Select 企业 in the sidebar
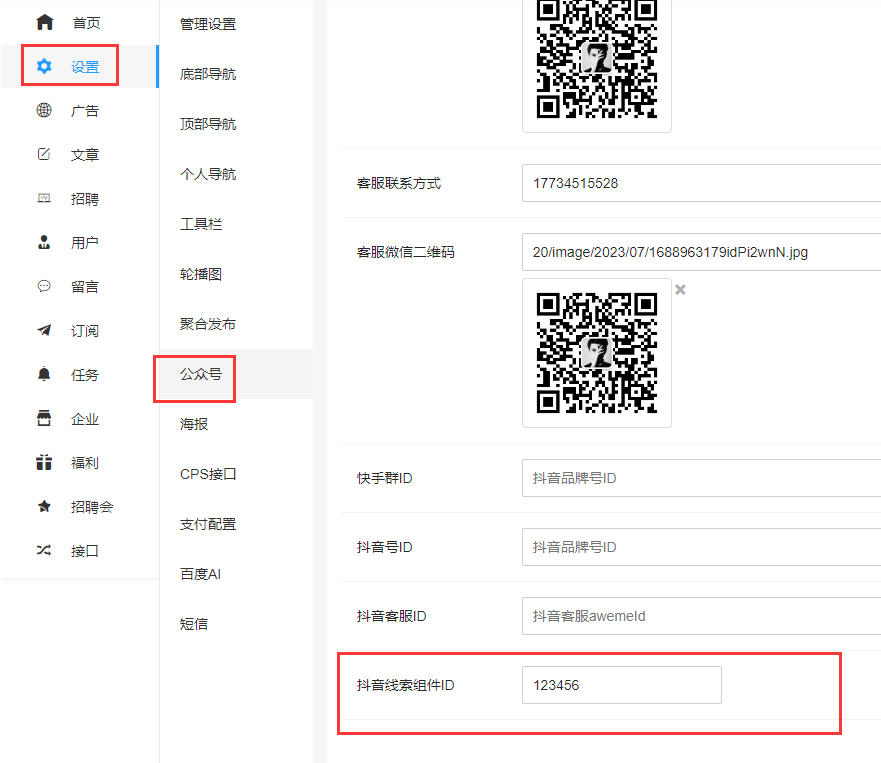 click(x=85, y=419)
